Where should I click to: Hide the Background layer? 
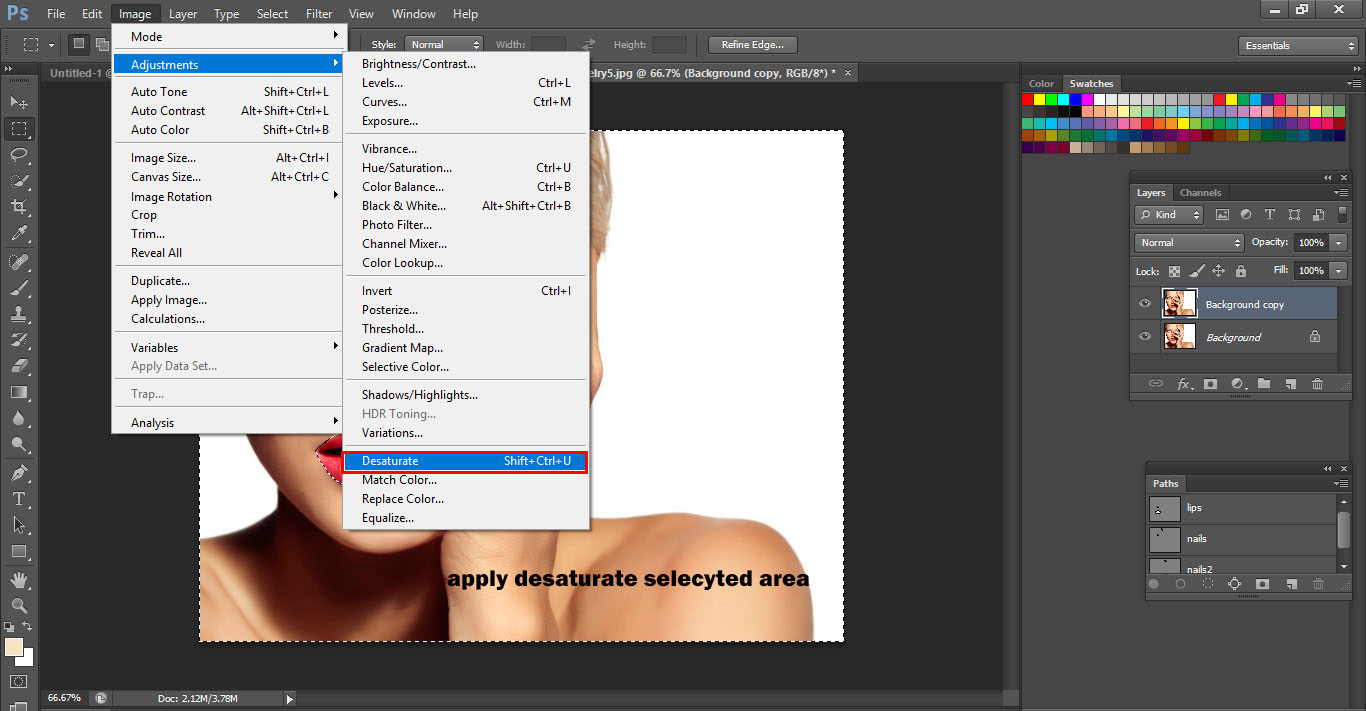[1145, 336]
